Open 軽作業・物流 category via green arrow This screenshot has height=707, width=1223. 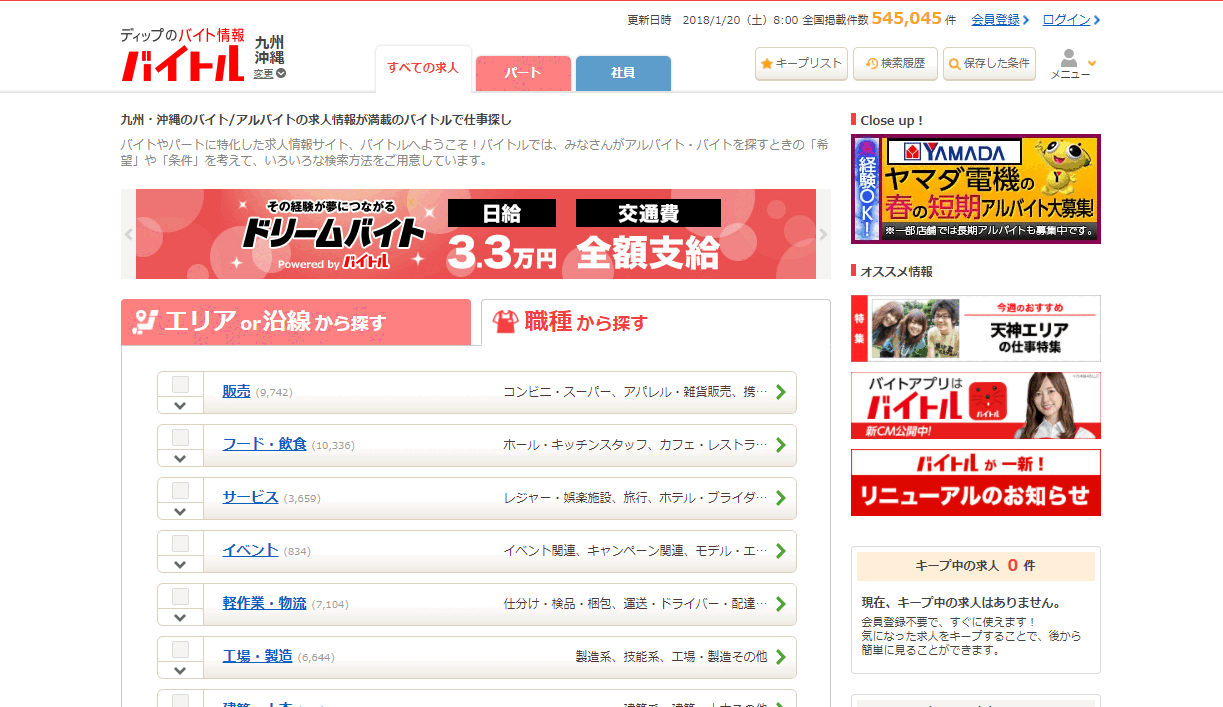[780, 604]
